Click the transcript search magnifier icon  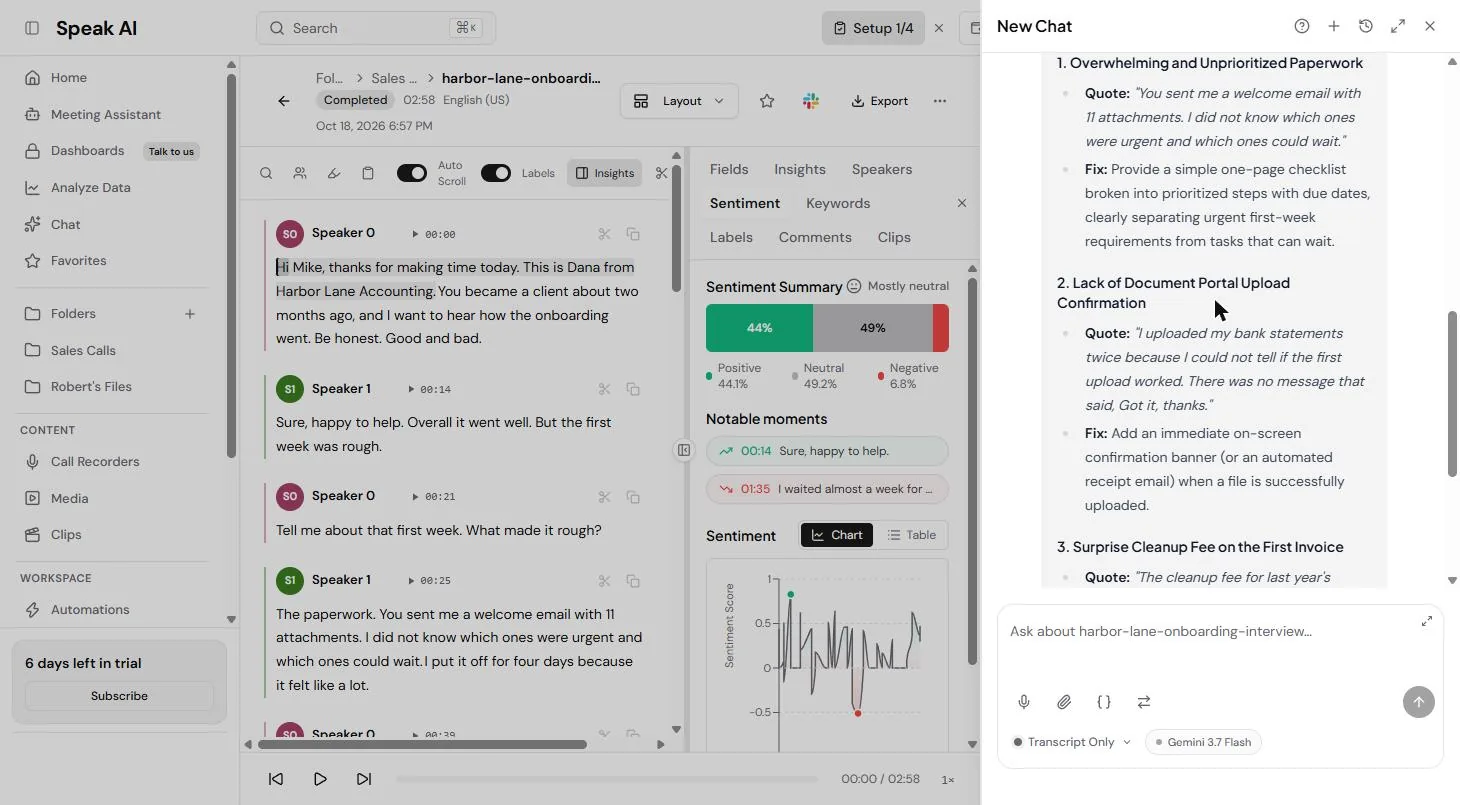[x=266, y=173]
